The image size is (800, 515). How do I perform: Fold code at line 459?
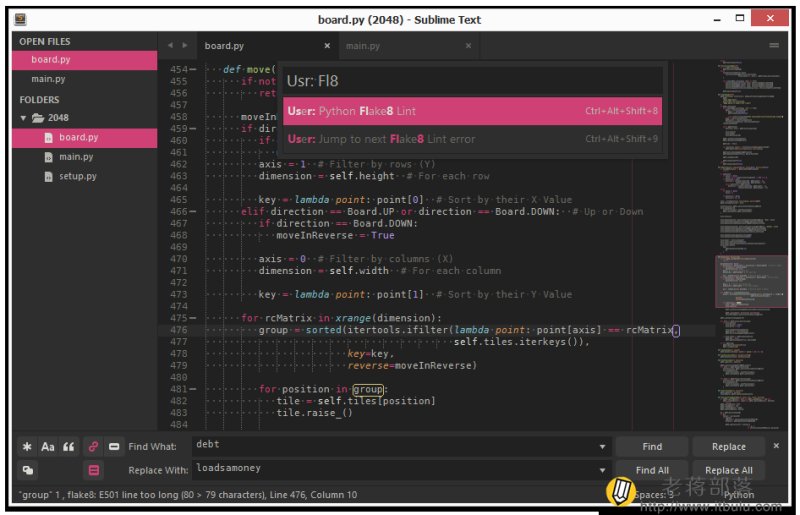tap(193, 129)
